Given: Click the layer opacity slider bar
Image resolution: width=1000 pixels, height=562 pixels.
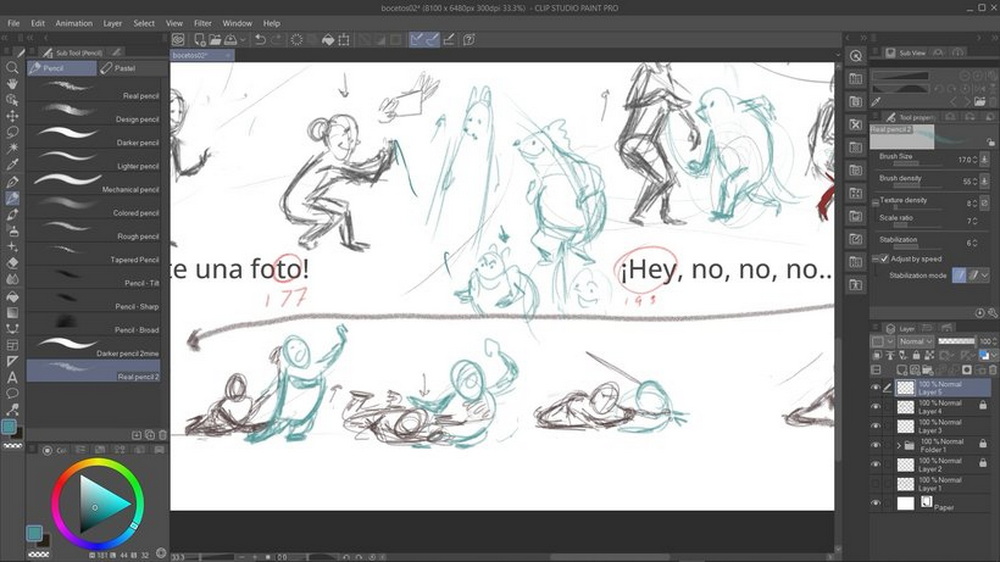Looking at the screenshot, I should [957, 341].
